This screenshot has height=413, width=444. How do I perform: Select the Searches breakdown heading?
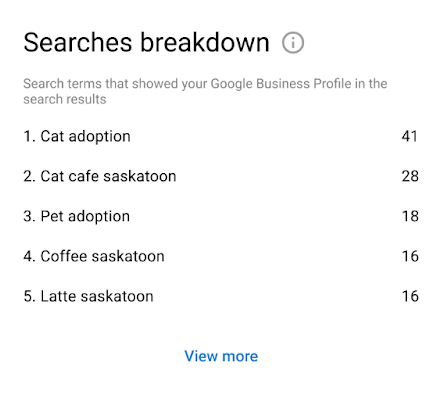146,43
